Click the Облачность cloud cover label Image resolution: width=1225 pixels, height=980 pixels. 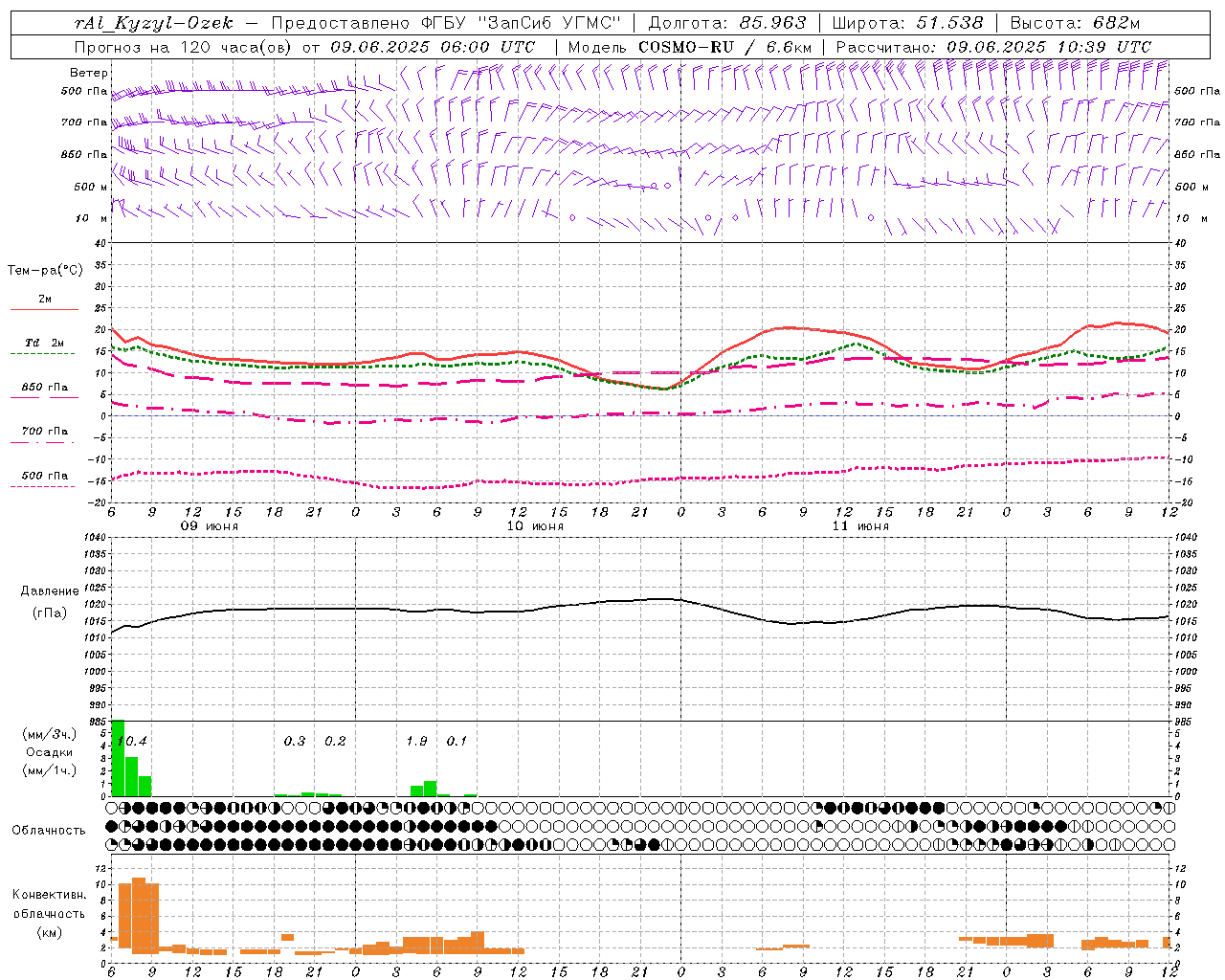(49, 831)
